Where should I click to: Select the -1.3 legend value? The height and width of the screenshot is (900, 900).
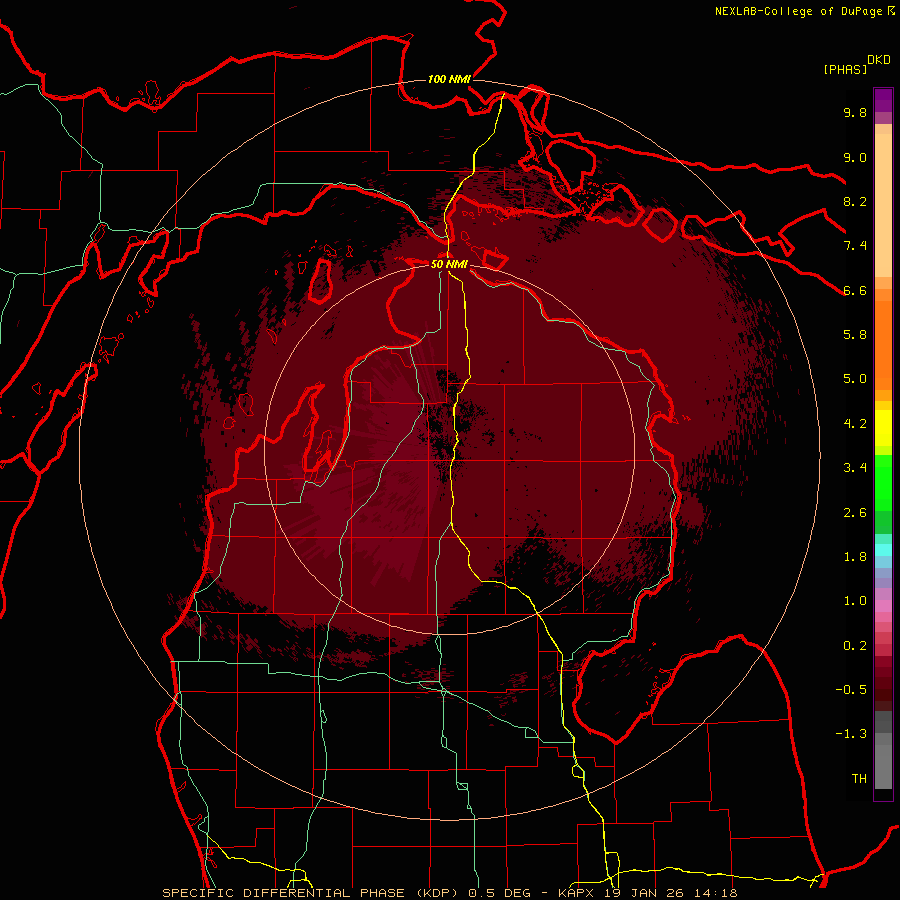tap(851, 734)
